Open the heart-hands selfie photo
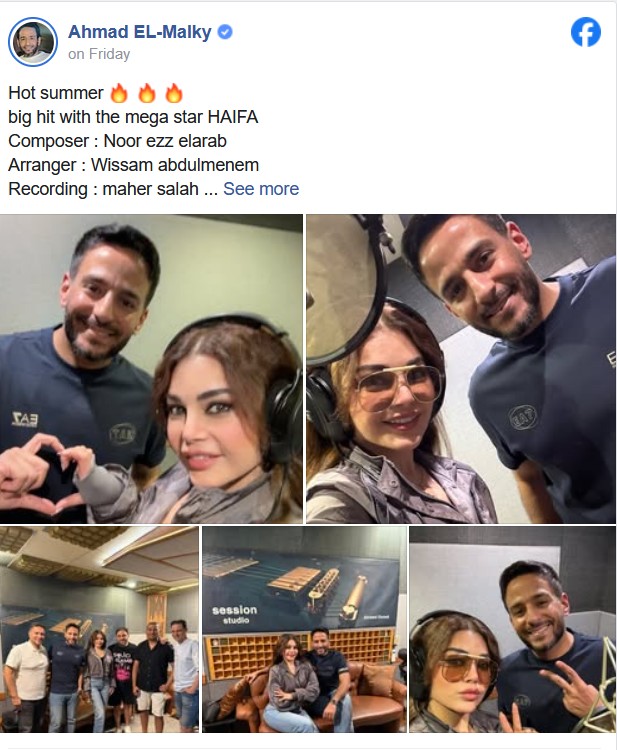This screenshot has height=750, width=617. 151,369
